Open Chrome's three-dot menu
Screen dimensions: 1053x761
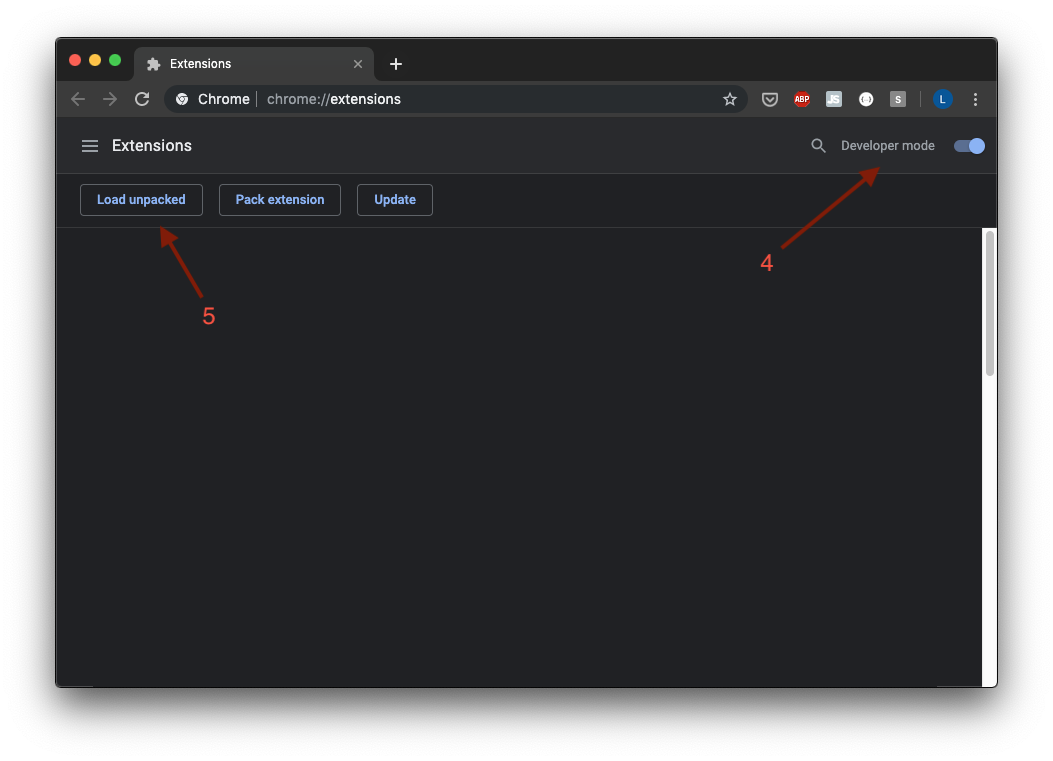975,99
